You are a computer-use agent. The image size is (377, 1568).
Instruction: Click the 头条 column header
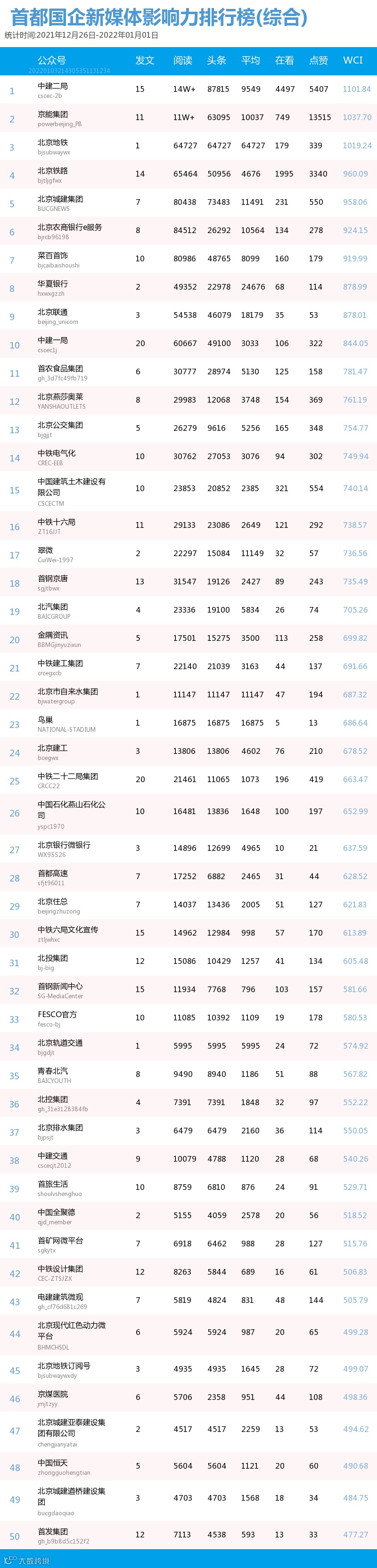tap(217, 60)
